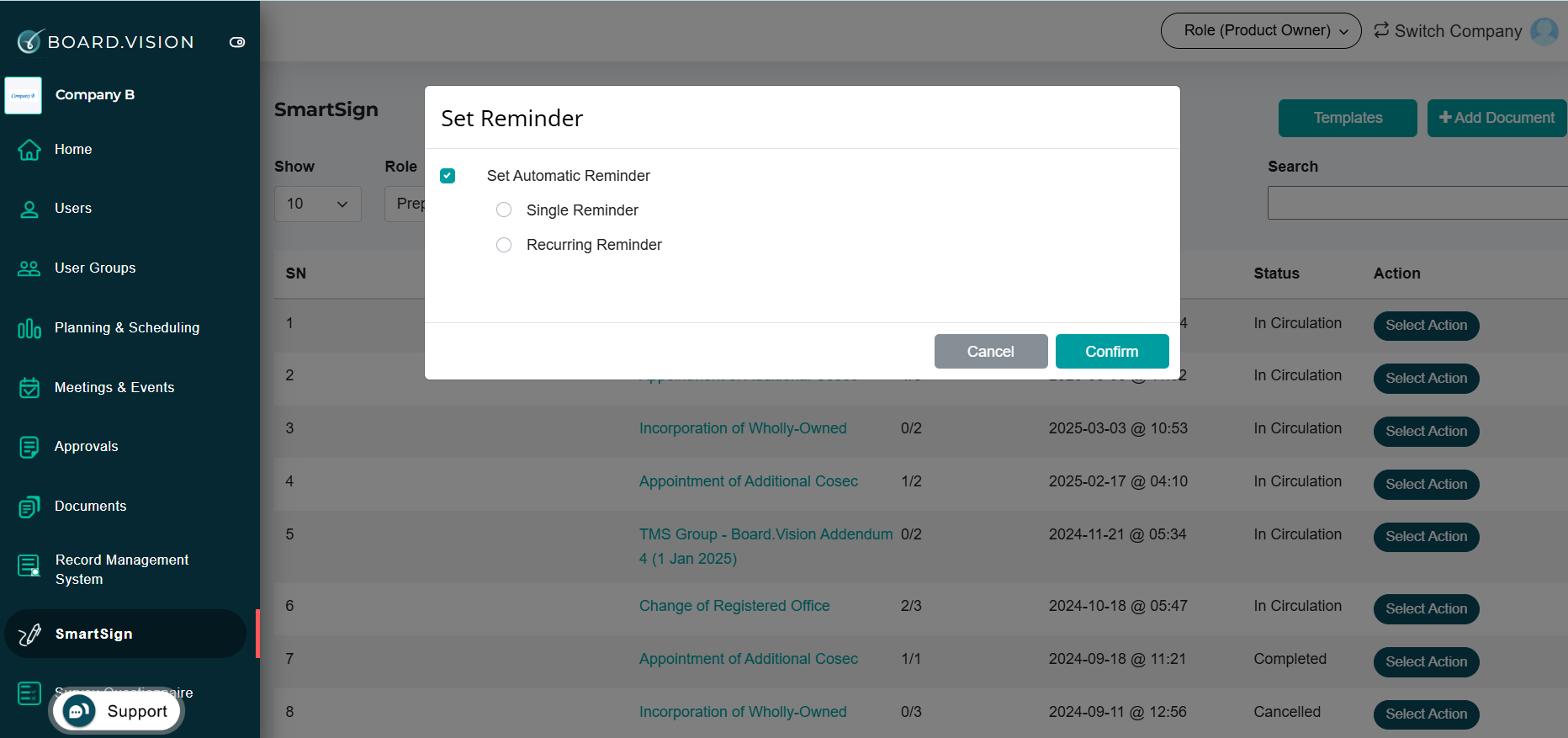Click the date 2025-03-03 @ 10:53
Image resolution: width=1568 pixels, height=738 pixels.
pyautogui.click(x=1118, y=428)
